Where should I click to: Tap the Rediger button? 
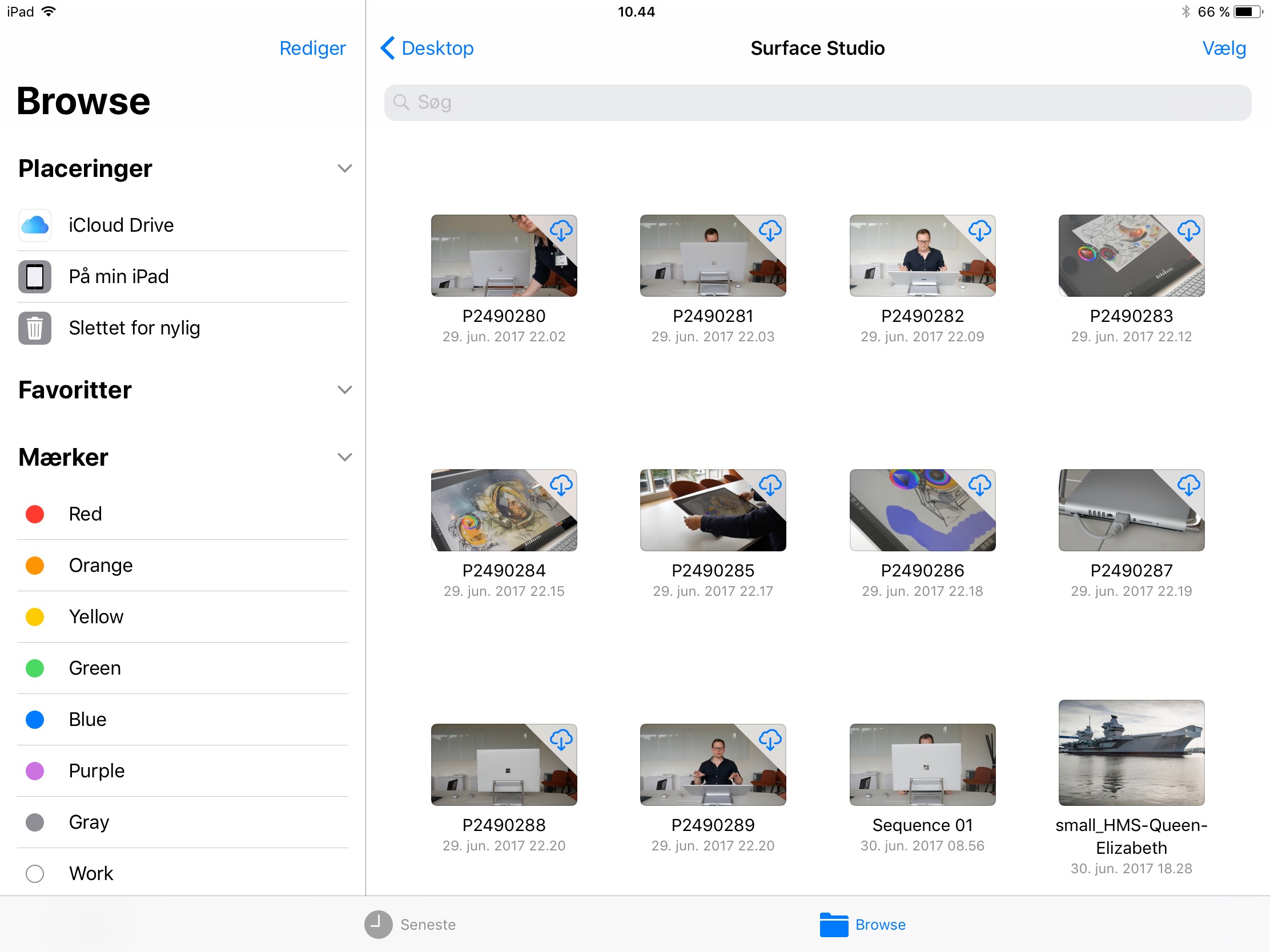tap(312, 48)
